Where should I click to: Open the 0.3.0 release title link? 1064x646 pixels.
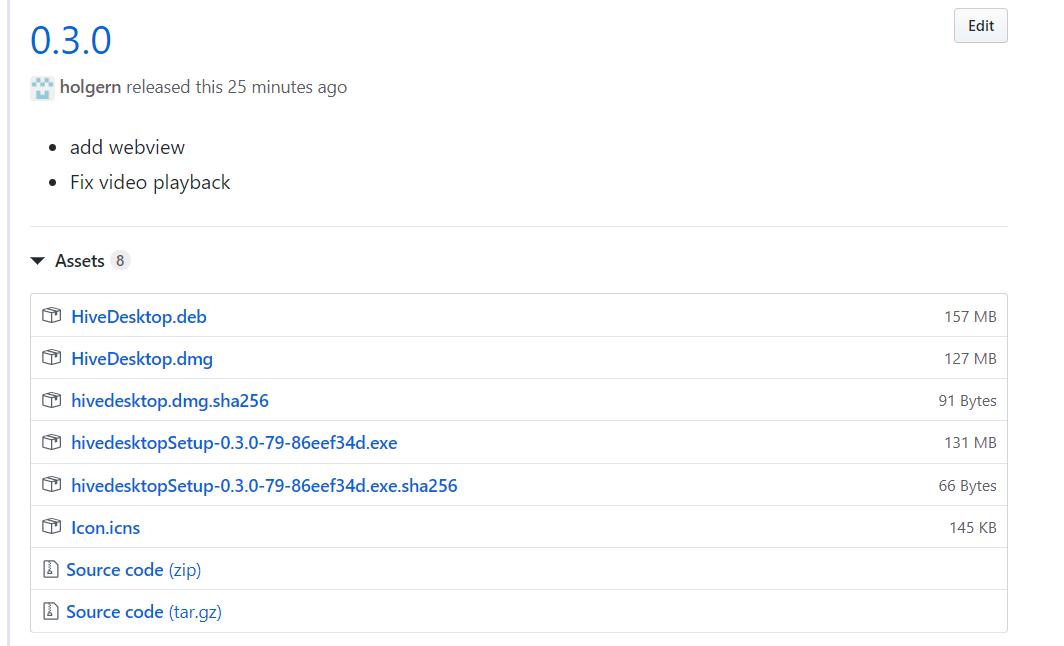click(x=71, y=40)
